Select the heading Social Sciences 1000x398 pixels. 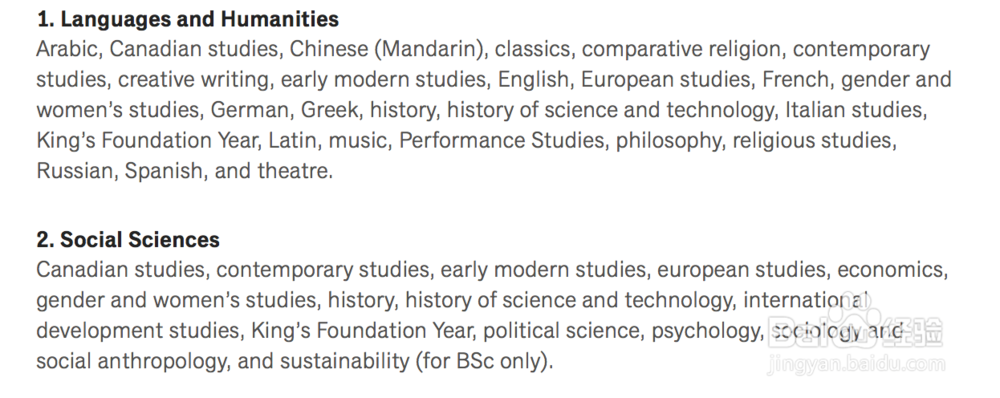click(128, 240)
